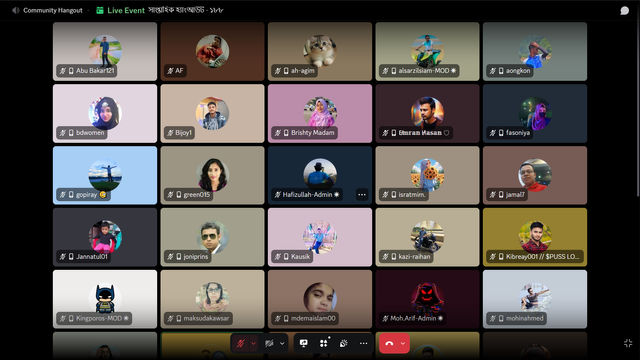
Task: Open the activities launcher icon
Action: 324,344
